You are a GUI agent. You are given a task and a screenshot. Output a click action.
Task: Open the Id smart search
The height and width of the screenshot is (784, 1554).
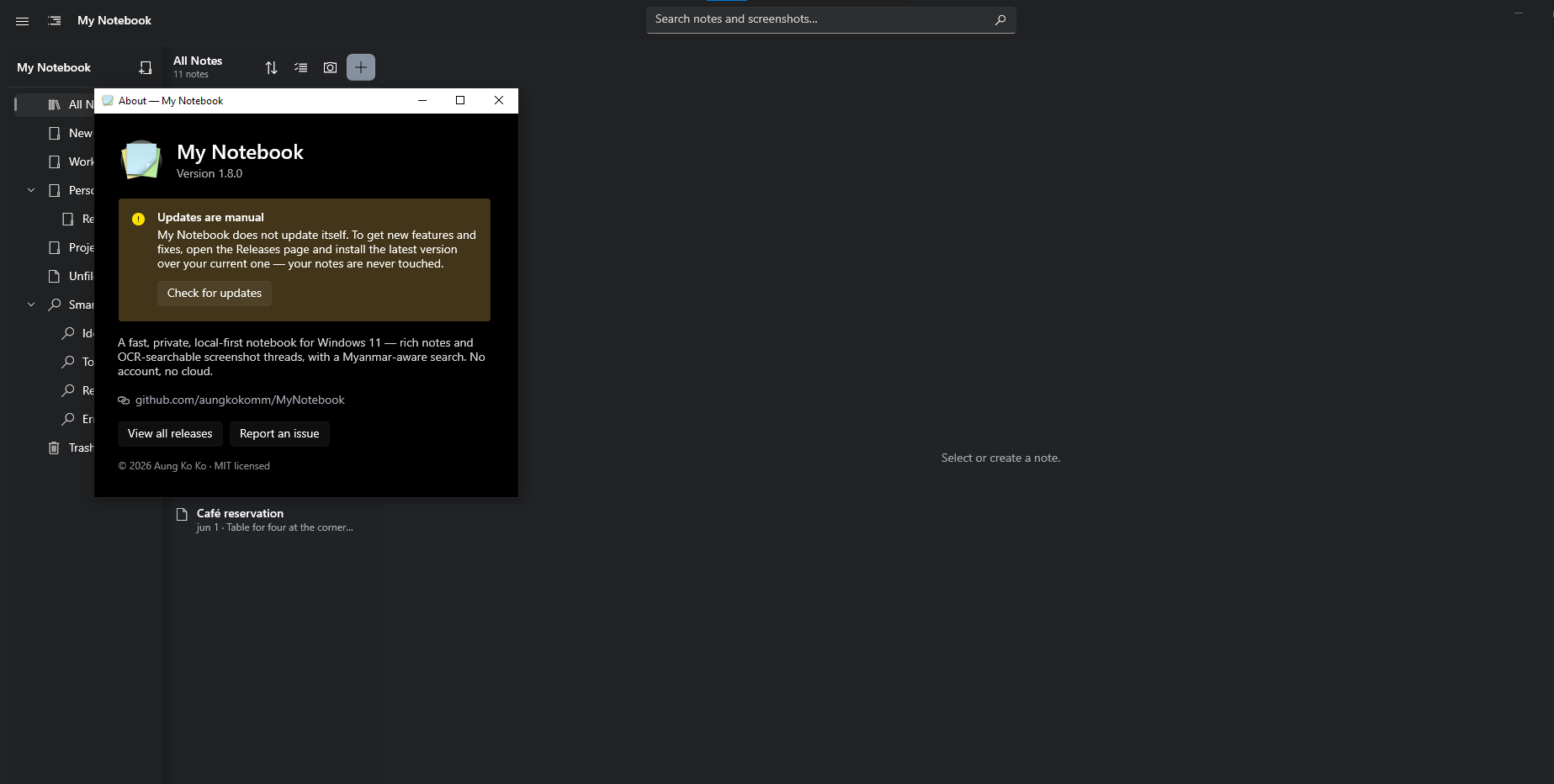(x=77, y=333)
